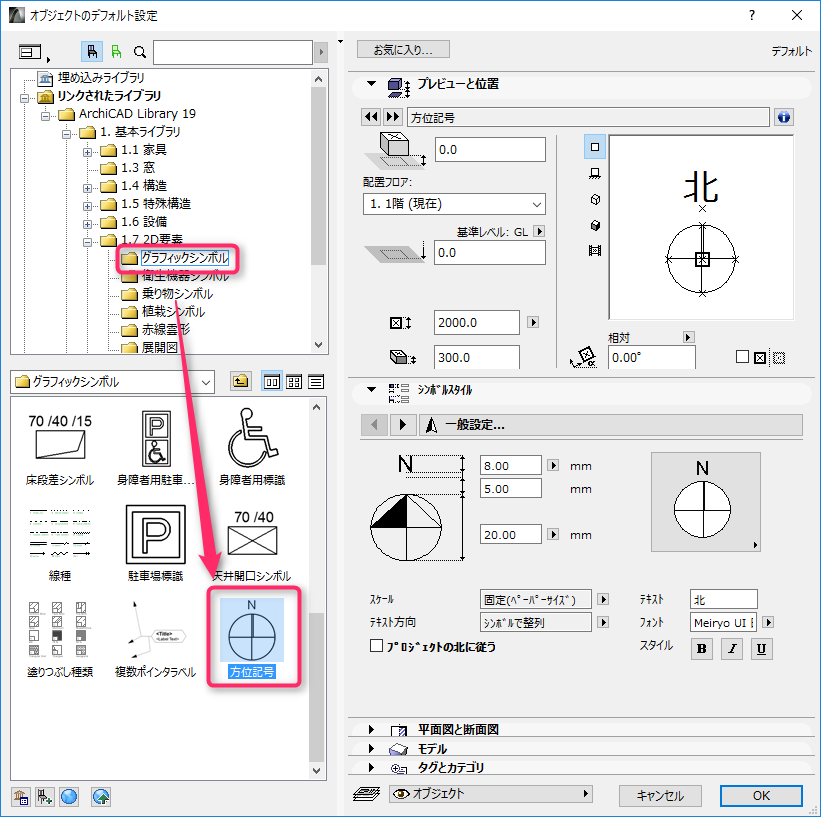Select the 埋め込みライブラリ node
The width and height of the screenshot is (821, 817).
(x=101, y=78)
